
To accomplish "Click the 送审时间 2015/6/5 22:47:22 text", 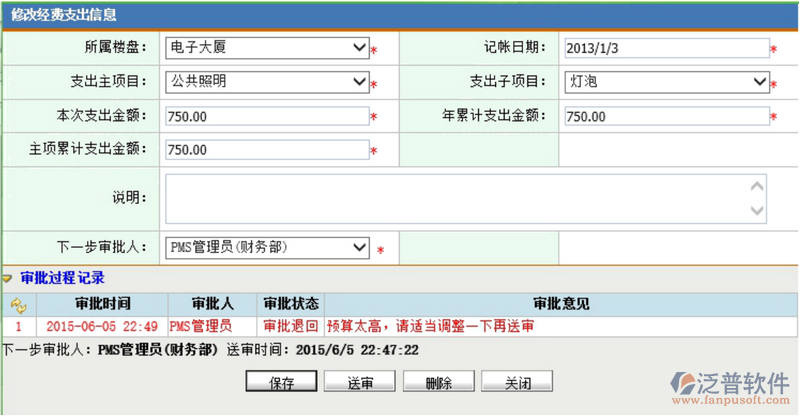I will [x=322, y=350].
